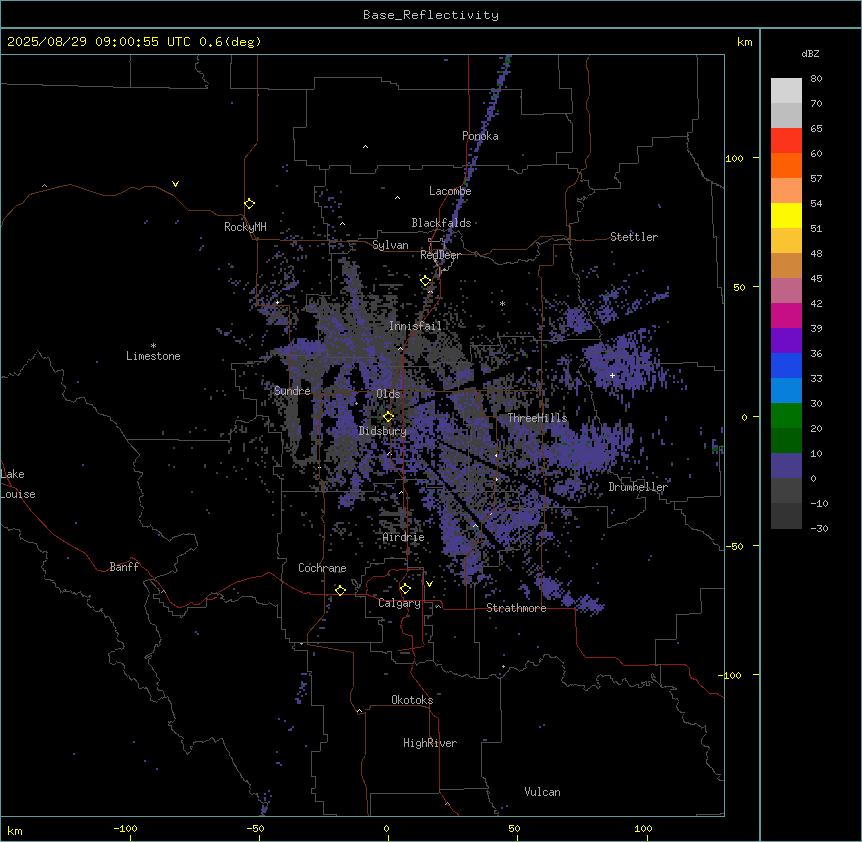The width and height of the screenshot is (862, 842).
Task: Select the yellow 51-54 dBZ legend swatch
Action: click(786, 215)
